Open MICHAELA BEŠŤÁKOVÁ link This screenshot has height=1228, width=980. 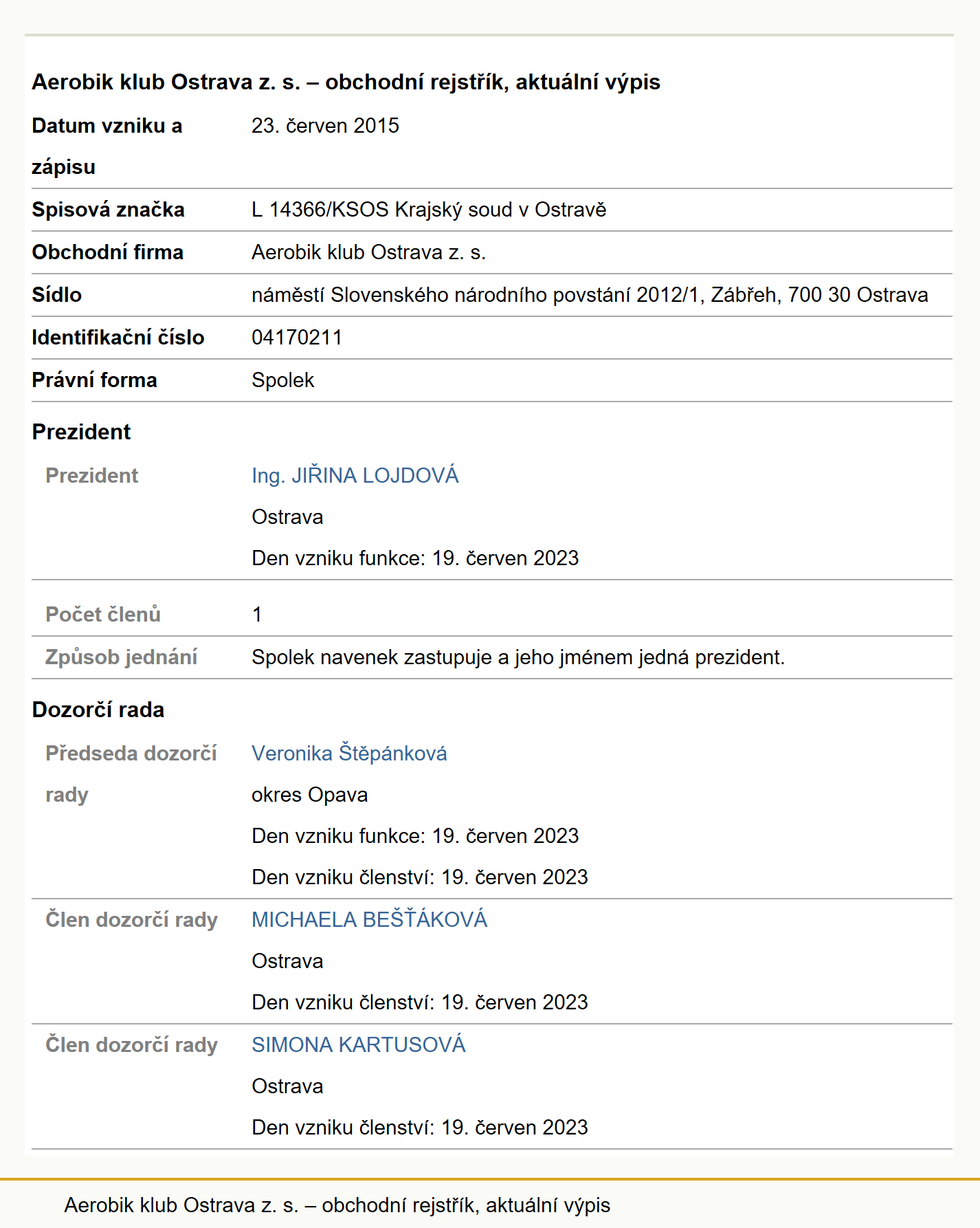369,920
